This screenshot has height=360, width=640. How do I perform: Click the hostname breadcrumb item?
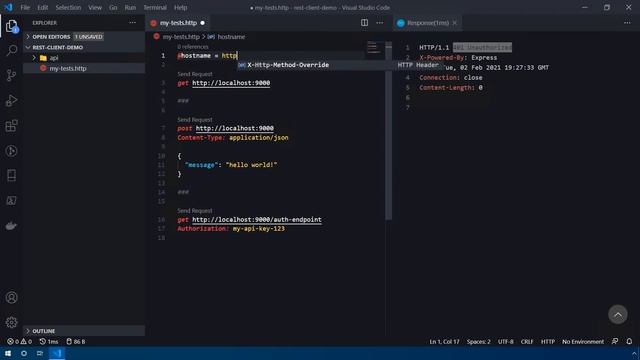tap(231, 37)
